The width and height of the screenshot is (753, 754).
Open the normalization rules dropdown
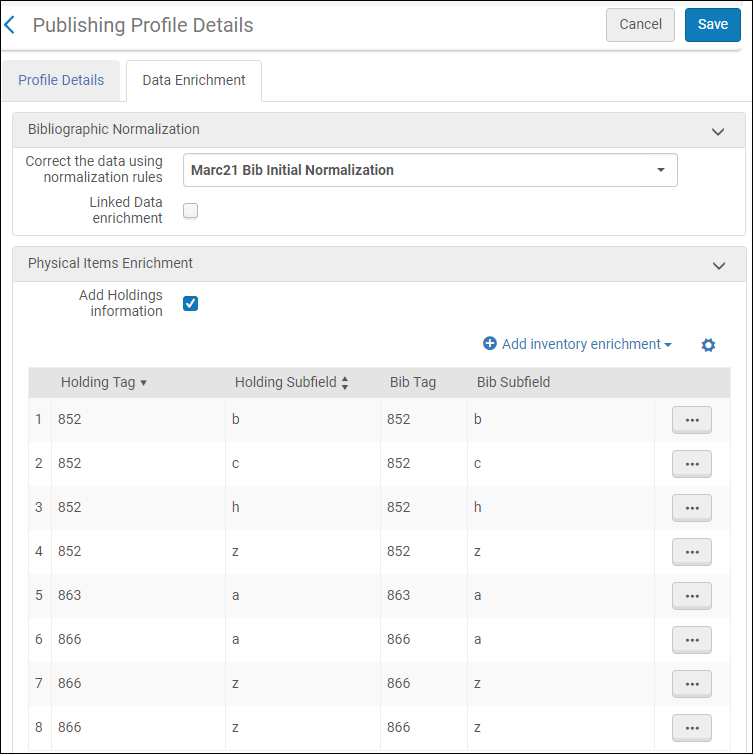[430, 170]
